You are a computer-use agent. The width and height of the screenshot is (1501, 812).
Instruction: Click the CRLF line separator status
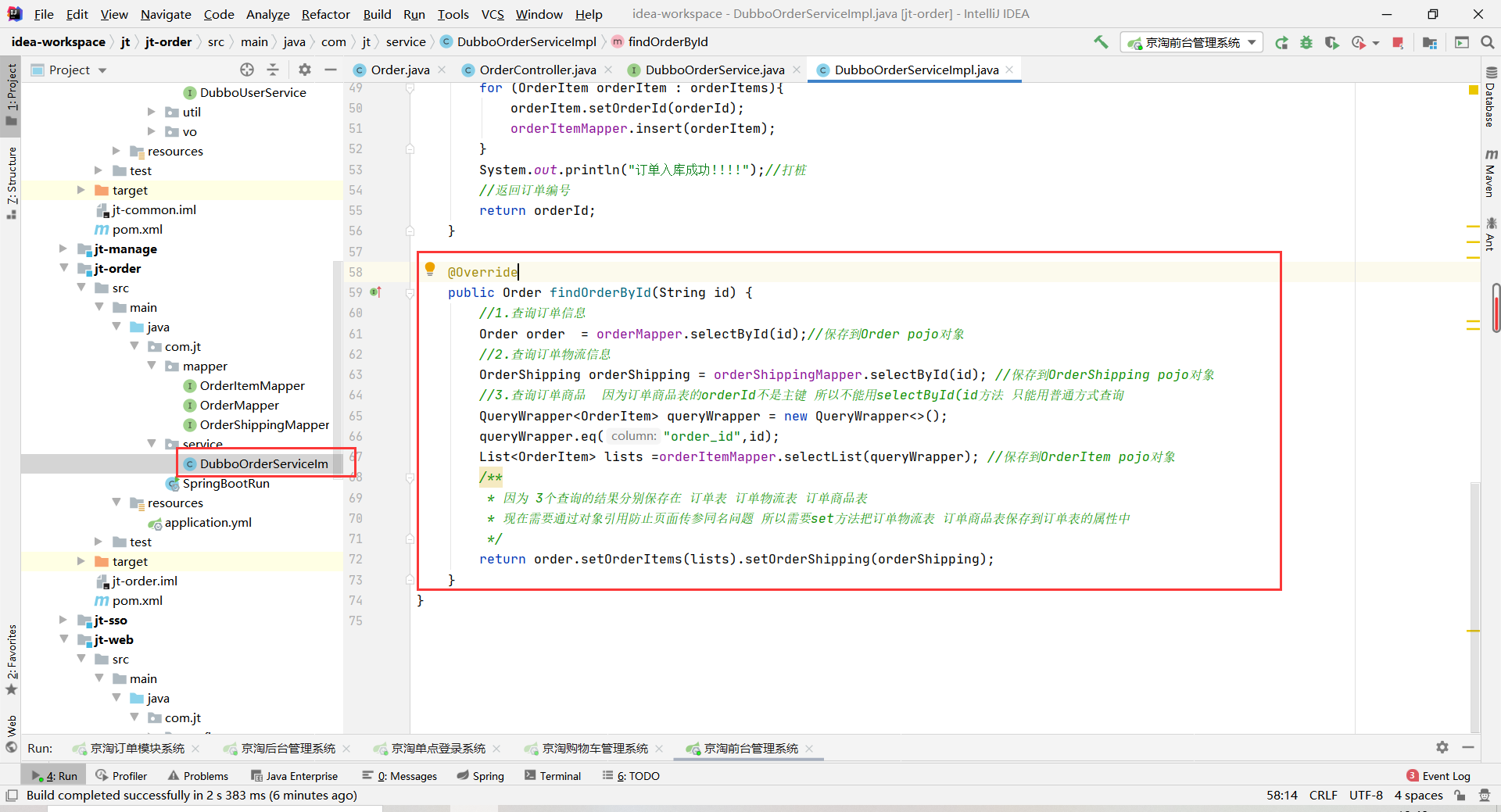point(1324,796)
